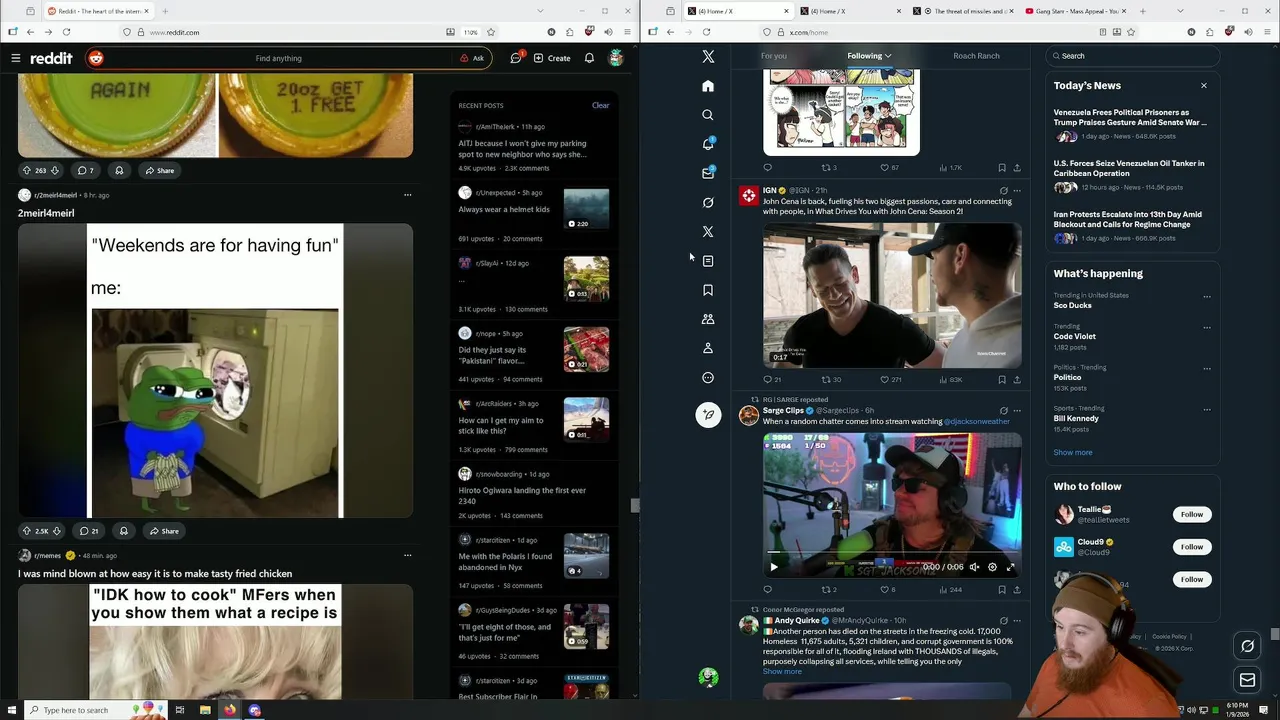
Task: Open X More options circle icon
Action: pyautogui.click(x=708, y=378)
